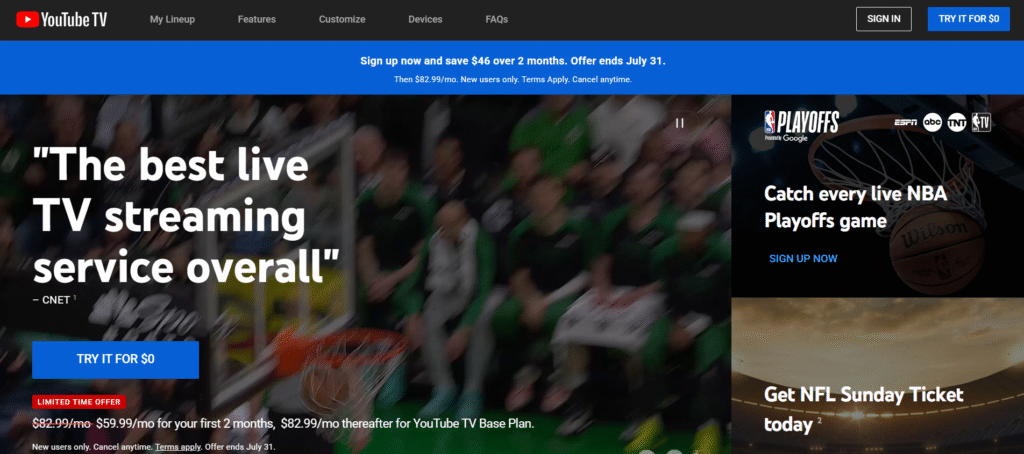This screenshot has width=1024, height=454.
Task: Click 'Then $82.99/mo. New users only' banner text
Action: [x=513, y=80]
